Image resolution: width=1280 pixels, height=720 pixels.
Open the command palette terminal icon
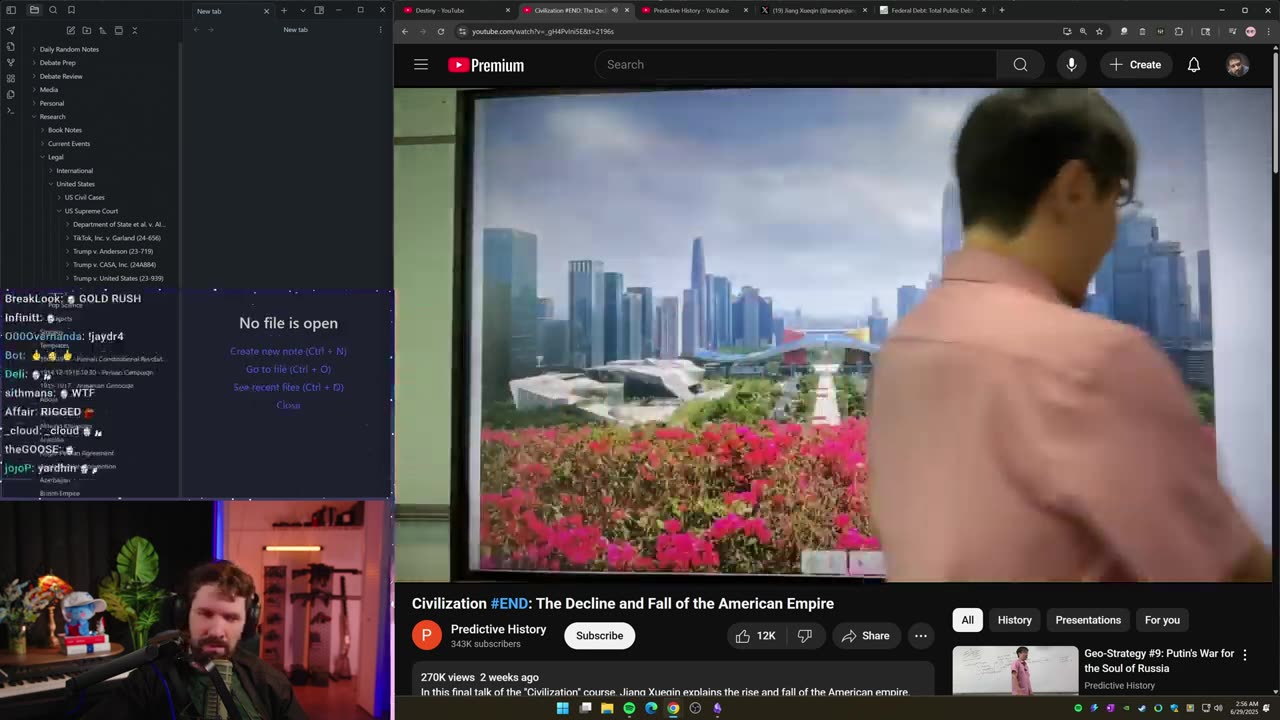pos(11,110)
